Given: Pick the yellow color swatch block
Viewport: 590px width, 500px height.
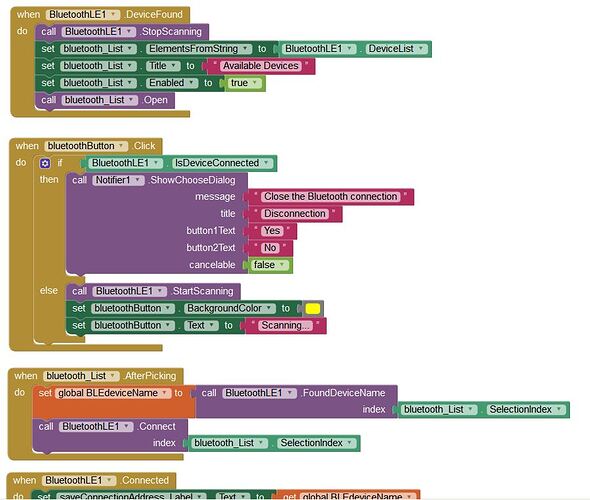Looking at the screenshot, I should 313,309.
